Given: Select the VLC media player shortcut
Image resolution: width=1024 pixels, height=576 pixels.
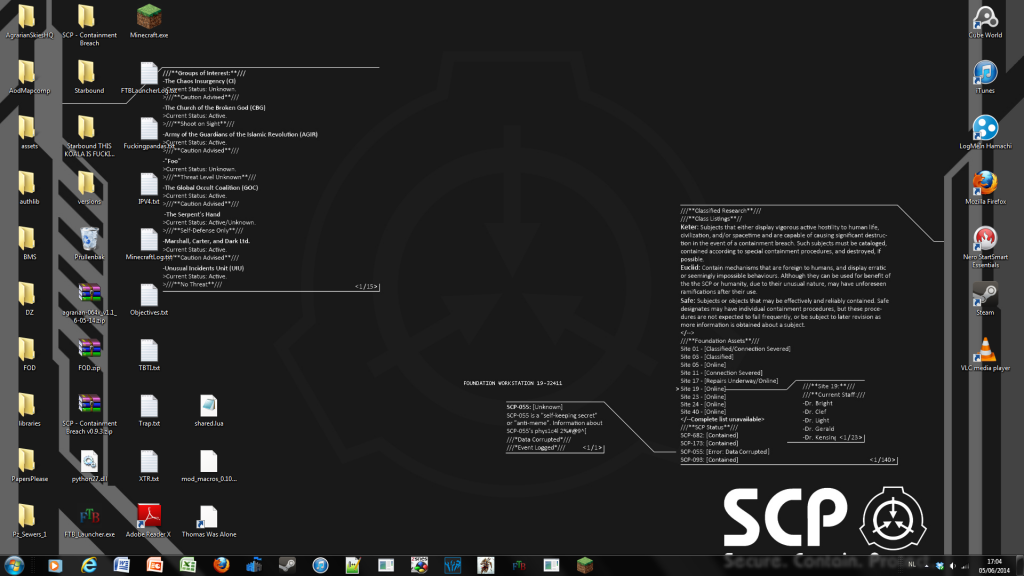Looking at the screenshot, I should point(985,351).
